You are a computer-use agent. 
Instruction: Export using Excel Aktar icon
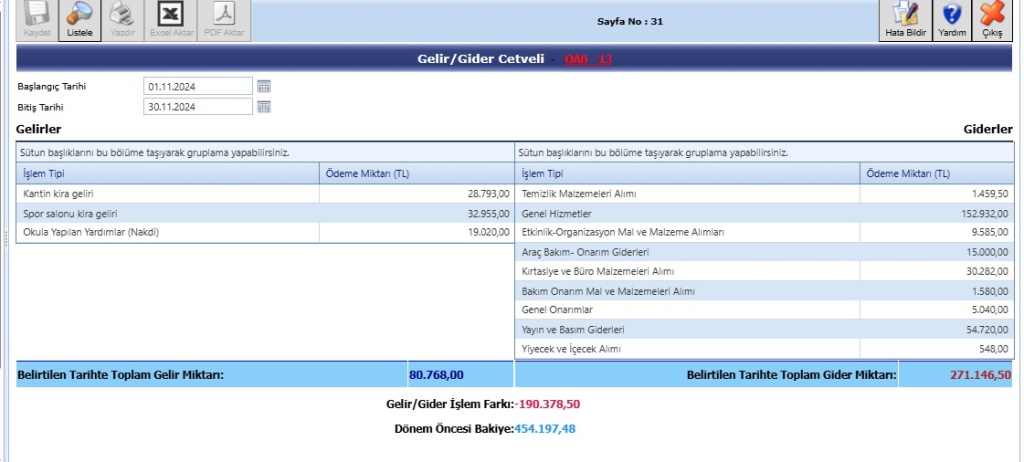(171, 15)
